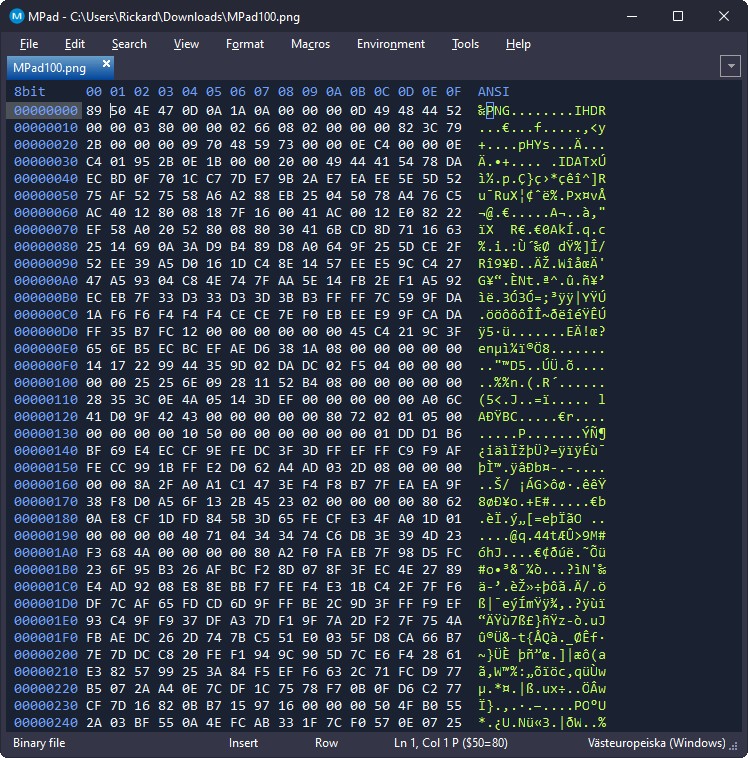Toggle Insert mode in the status bar
The image size is (748, 758).
point(243,744)
